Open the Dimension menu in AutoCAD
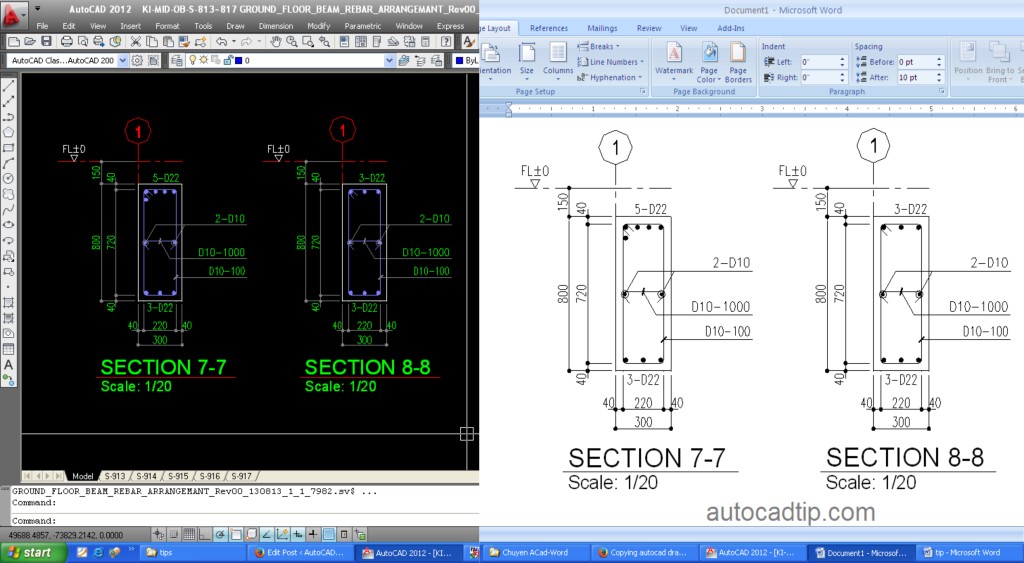Screen dimensions: 1024x563 (276, 26)
